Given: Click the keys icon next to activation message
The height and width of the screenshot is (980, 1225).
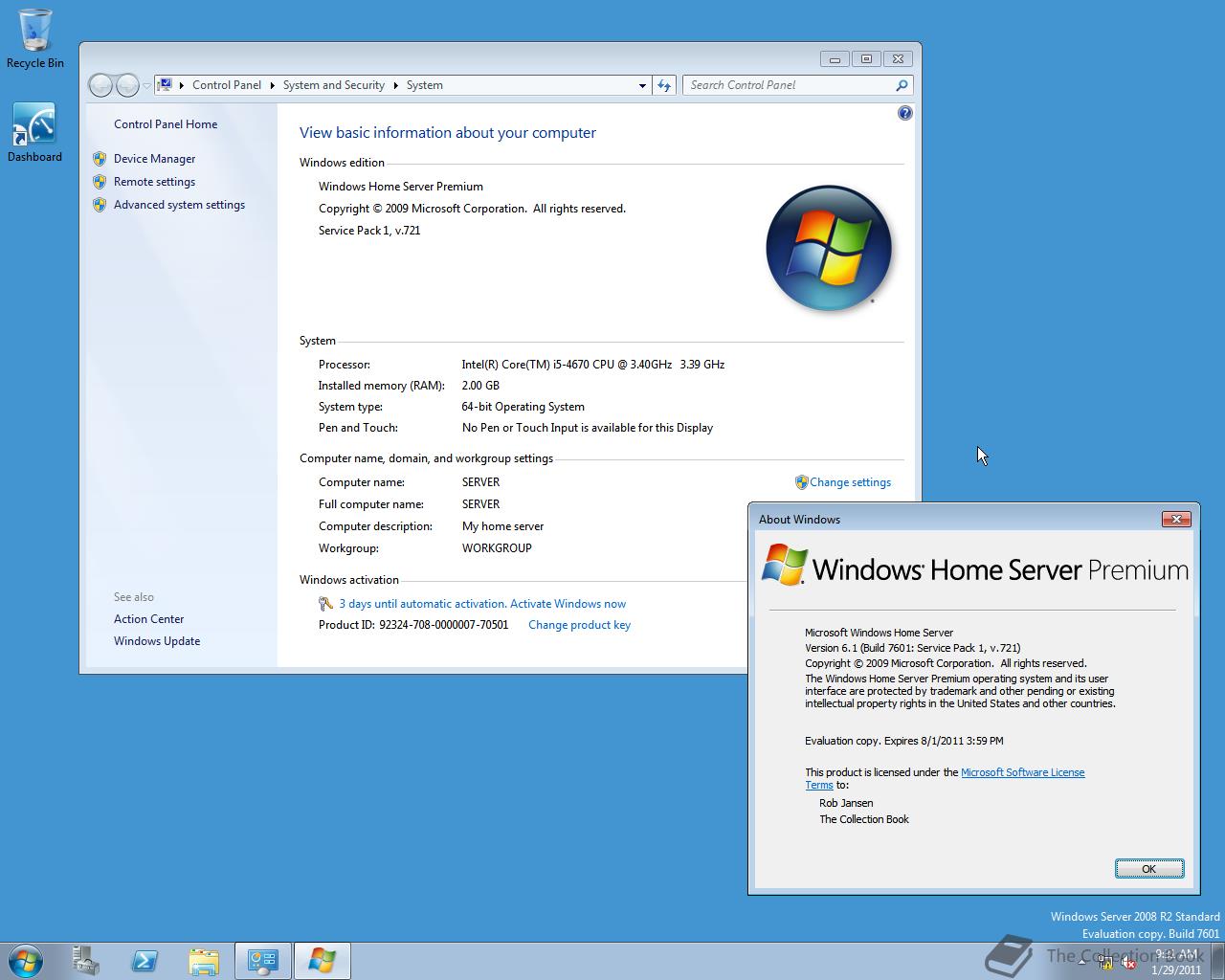Looking at the screenshot, I should 325,604.
